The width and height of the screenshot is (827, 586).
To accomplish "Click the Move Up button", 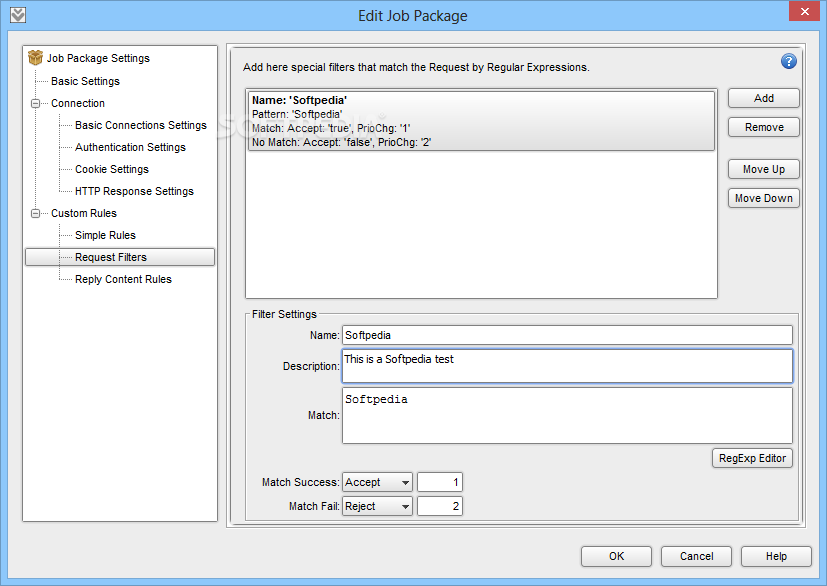I will pos(764,169).
